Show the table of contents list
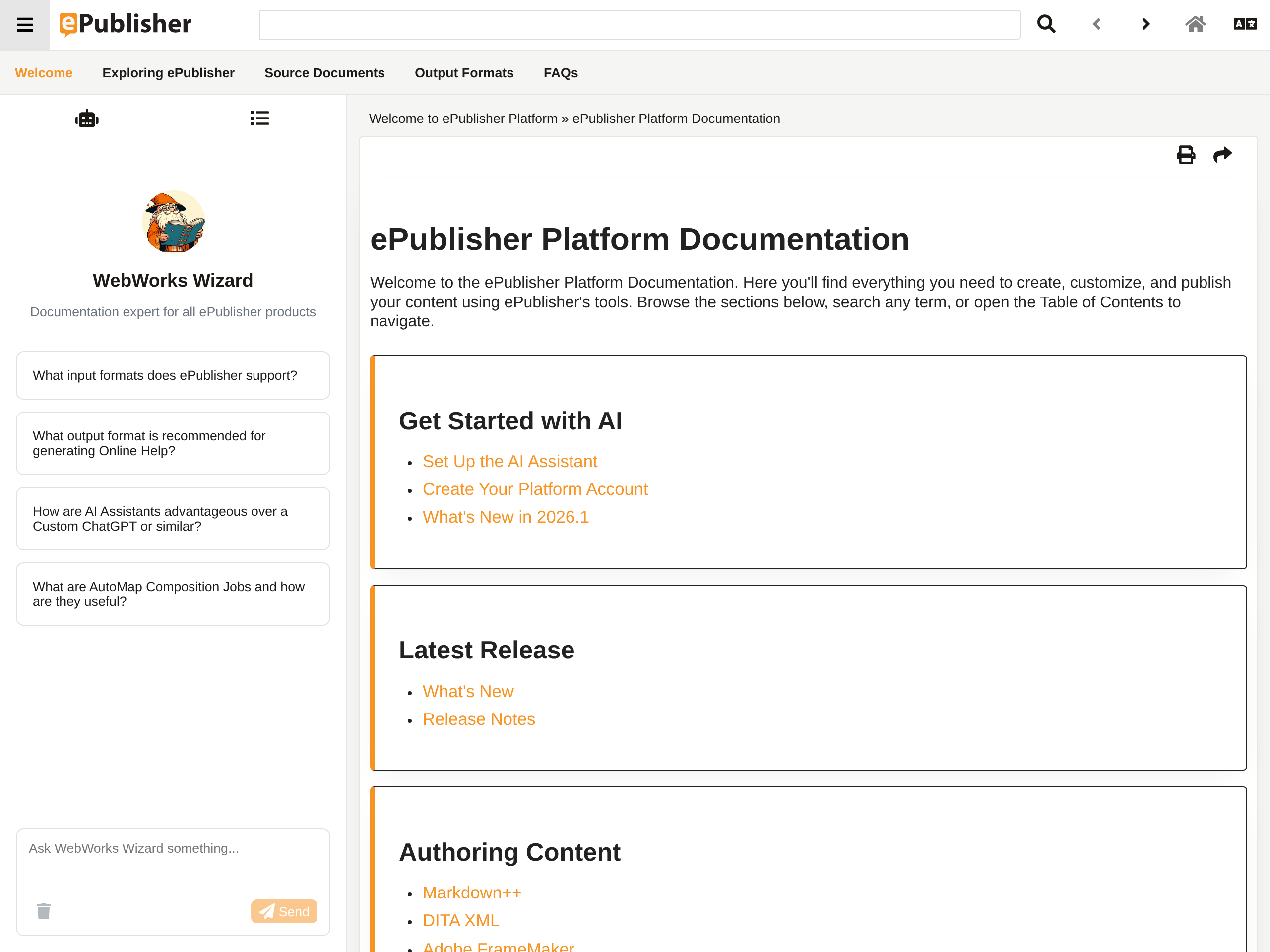This screenshot has width=1270, height=952. (x=259, y=118)
